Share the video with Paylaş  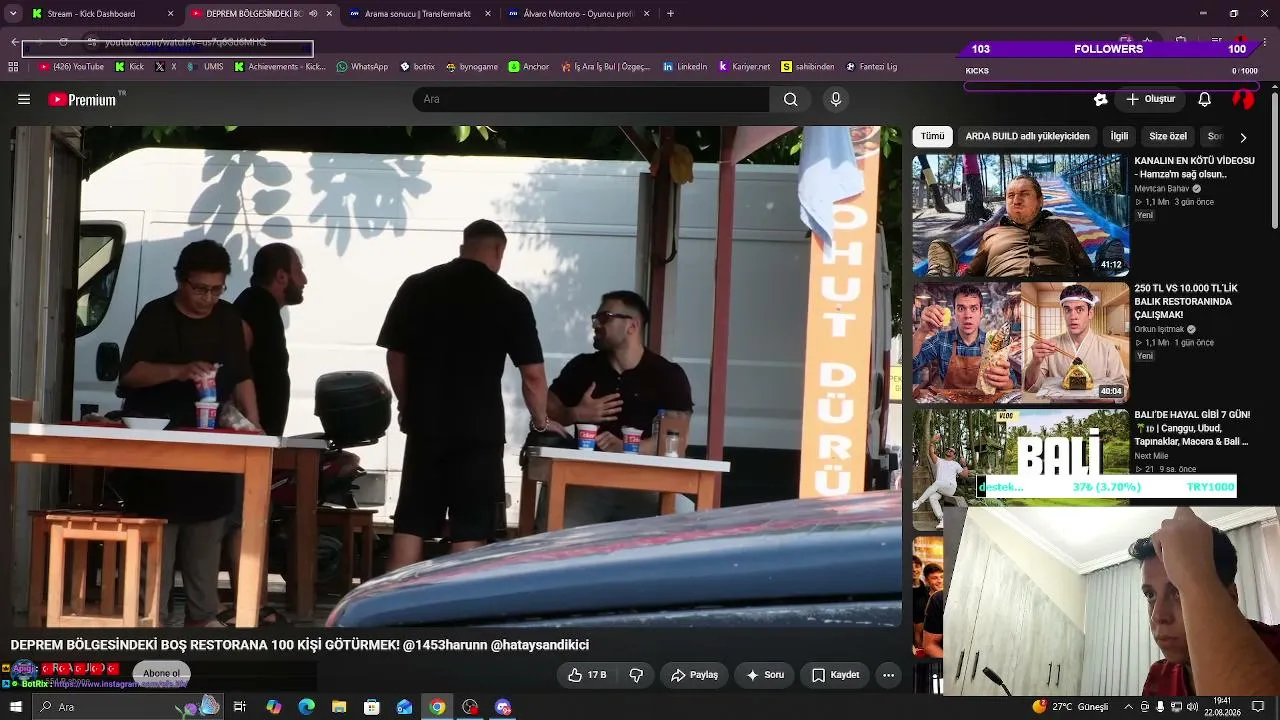695,675
